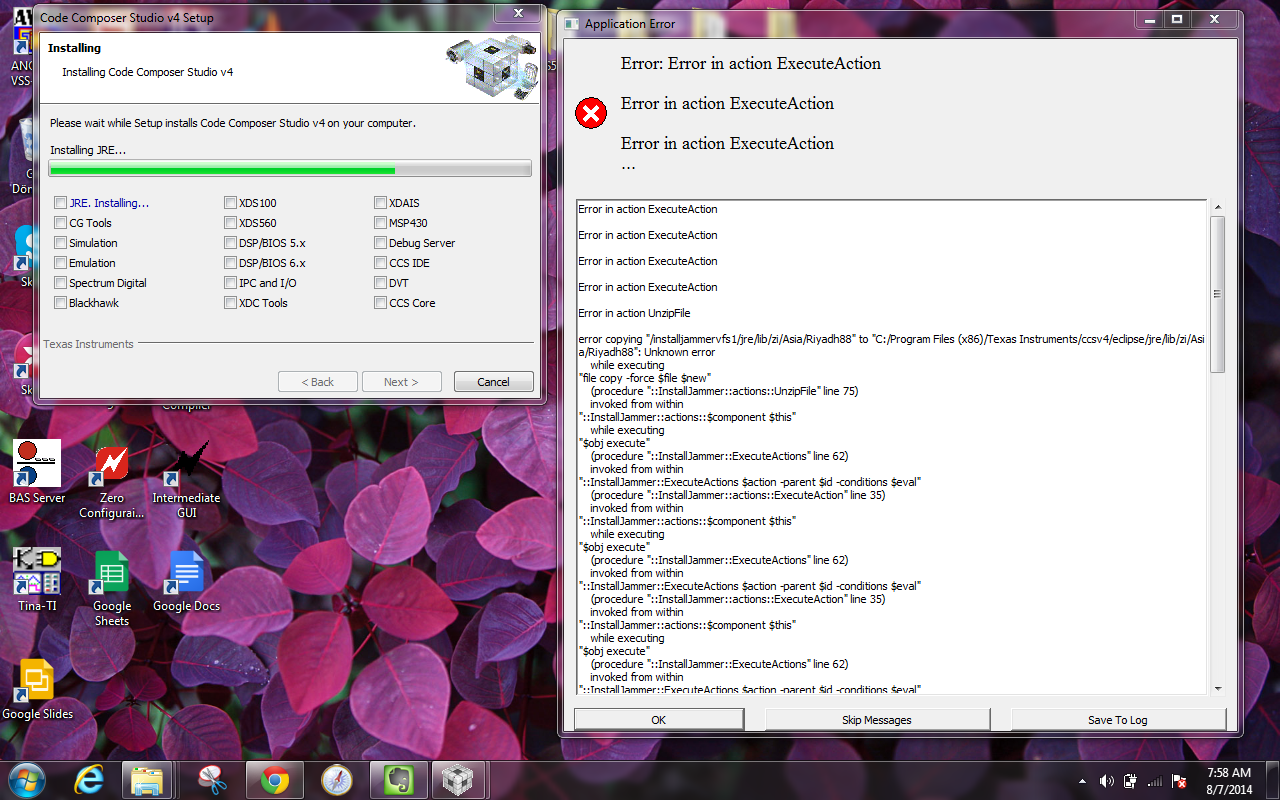Image resolution: width=1280 pixels, height=800 pixels.
Task: Click the Intermediate GUI desktop shortcut
Action: 186,480
